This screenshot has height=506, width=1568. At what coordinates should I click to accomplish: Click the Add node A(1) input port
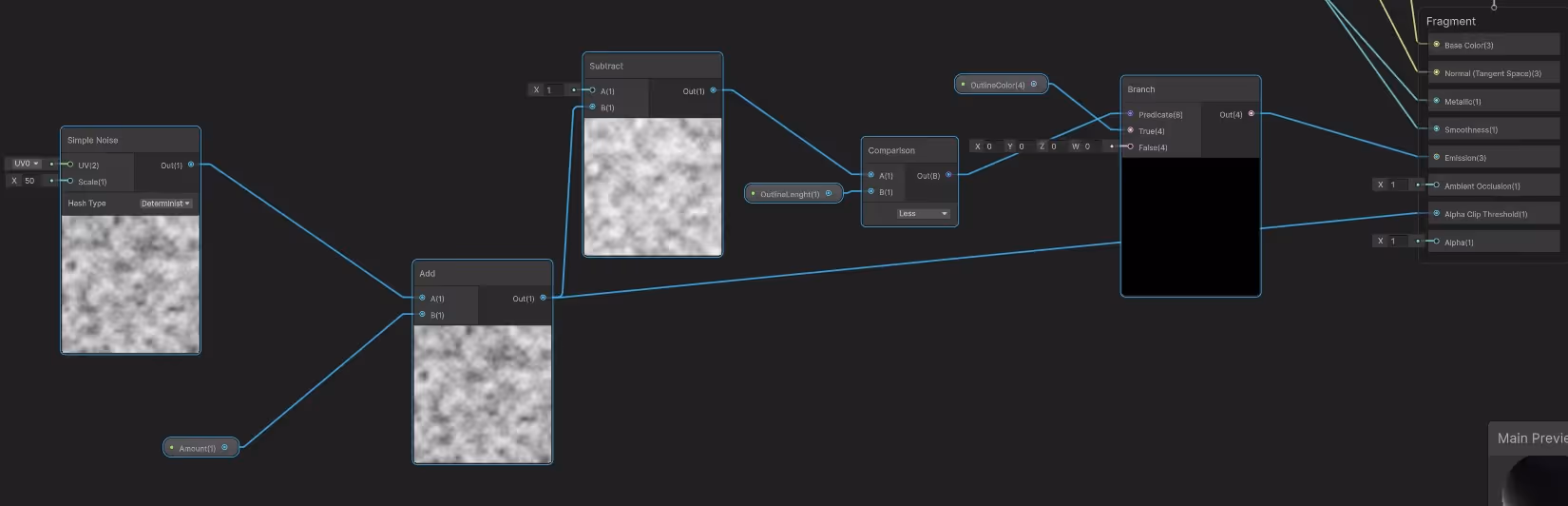click(423, 298)
